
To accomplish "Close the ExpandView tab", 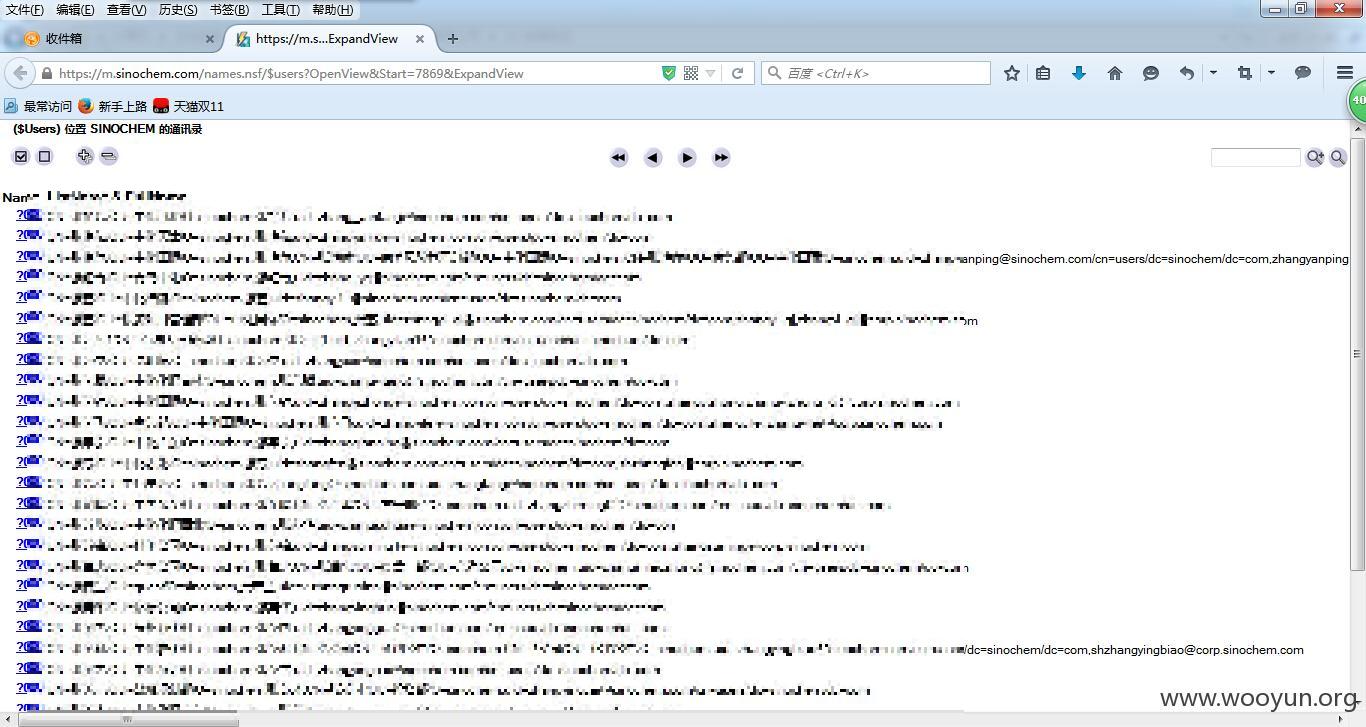I will coord(420,39).
